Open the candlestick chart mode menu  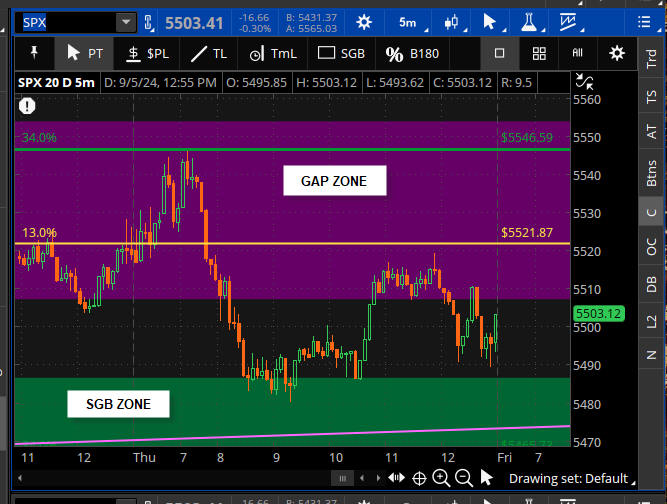451,22
